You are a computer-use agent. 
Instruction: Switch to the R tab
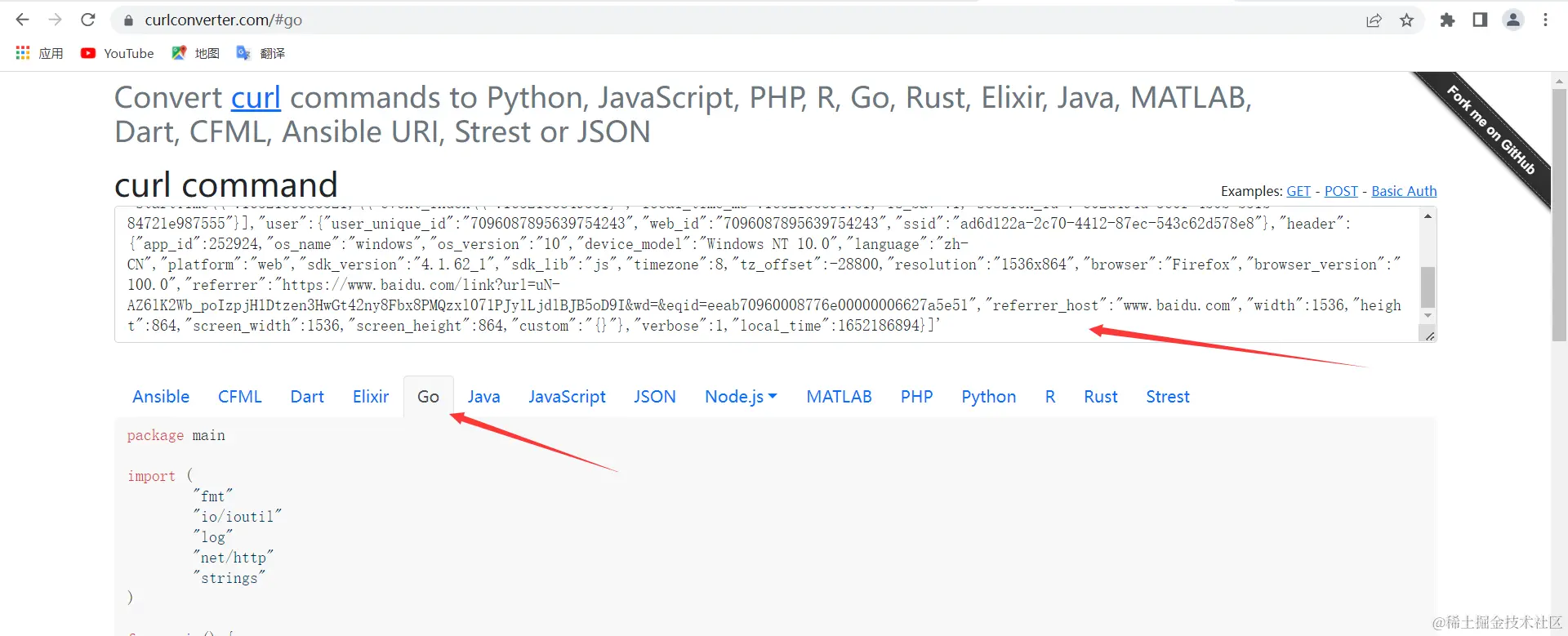1049,397
